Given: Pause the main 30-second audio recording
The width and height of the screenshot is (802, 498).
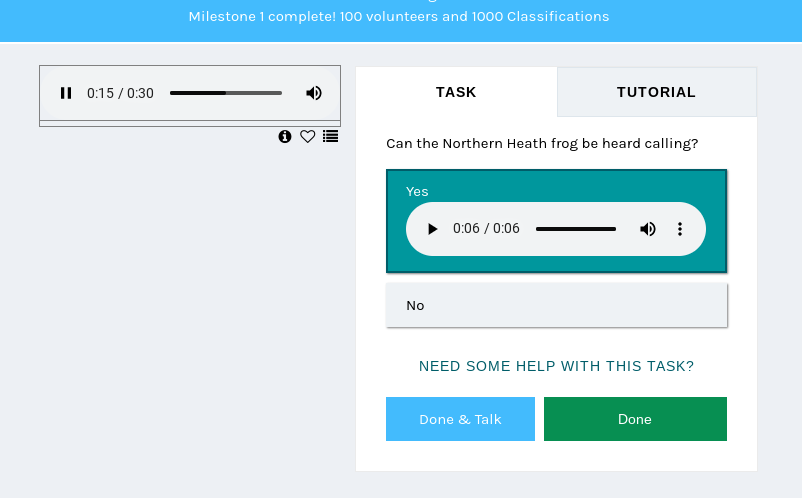Looking at the screenshot, I should point(66,93).
